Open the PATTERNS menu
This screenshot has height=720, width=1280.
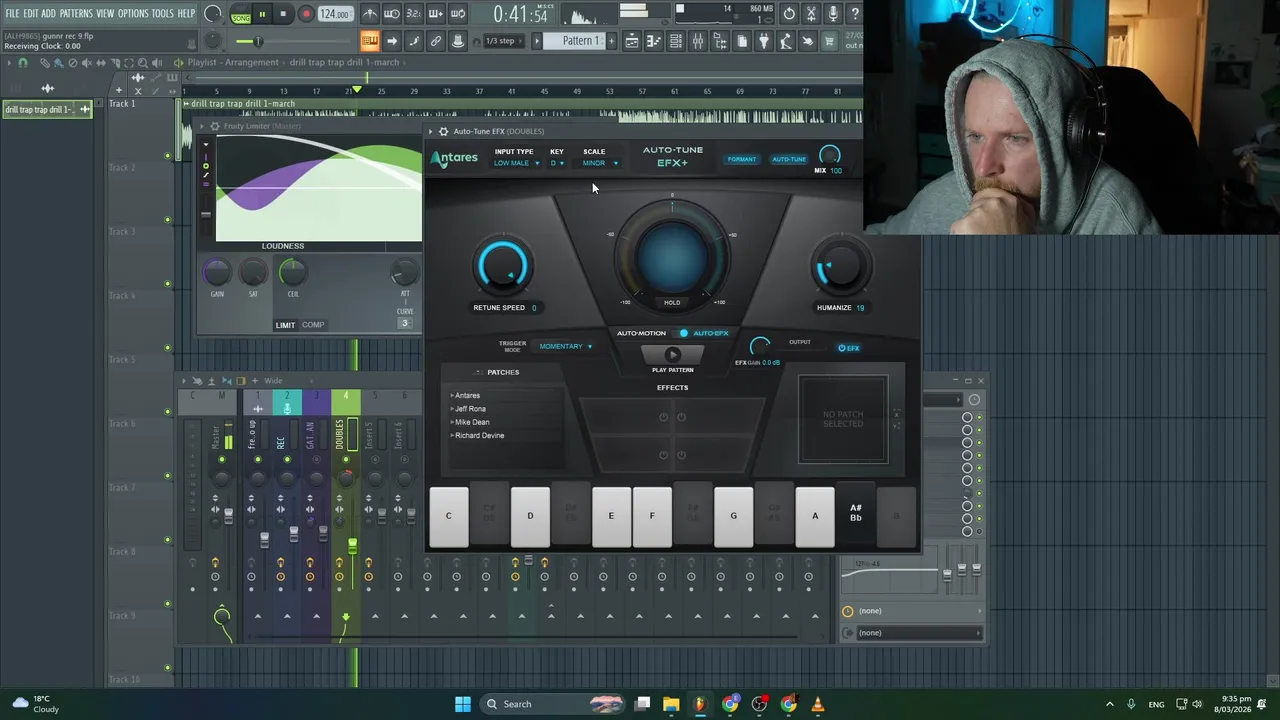click(x=76, y=14)
